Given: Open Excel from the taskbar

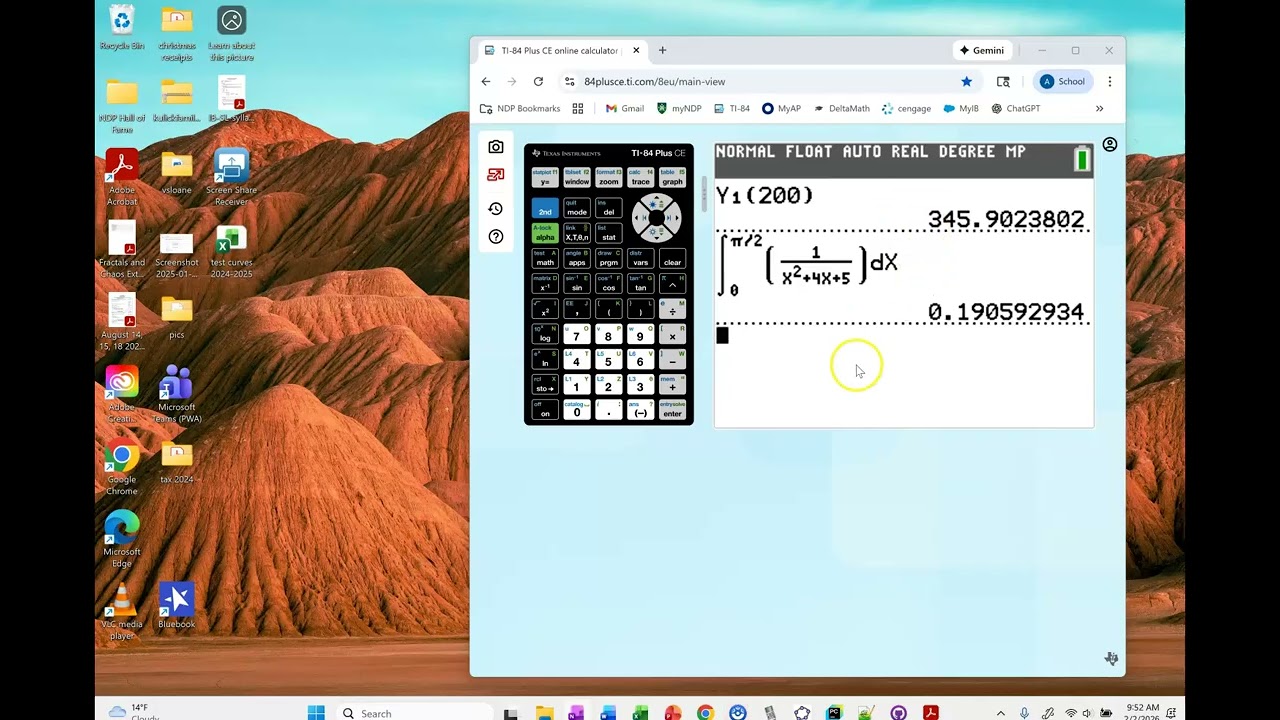Looking at the screenshot, I should [640, 713].
